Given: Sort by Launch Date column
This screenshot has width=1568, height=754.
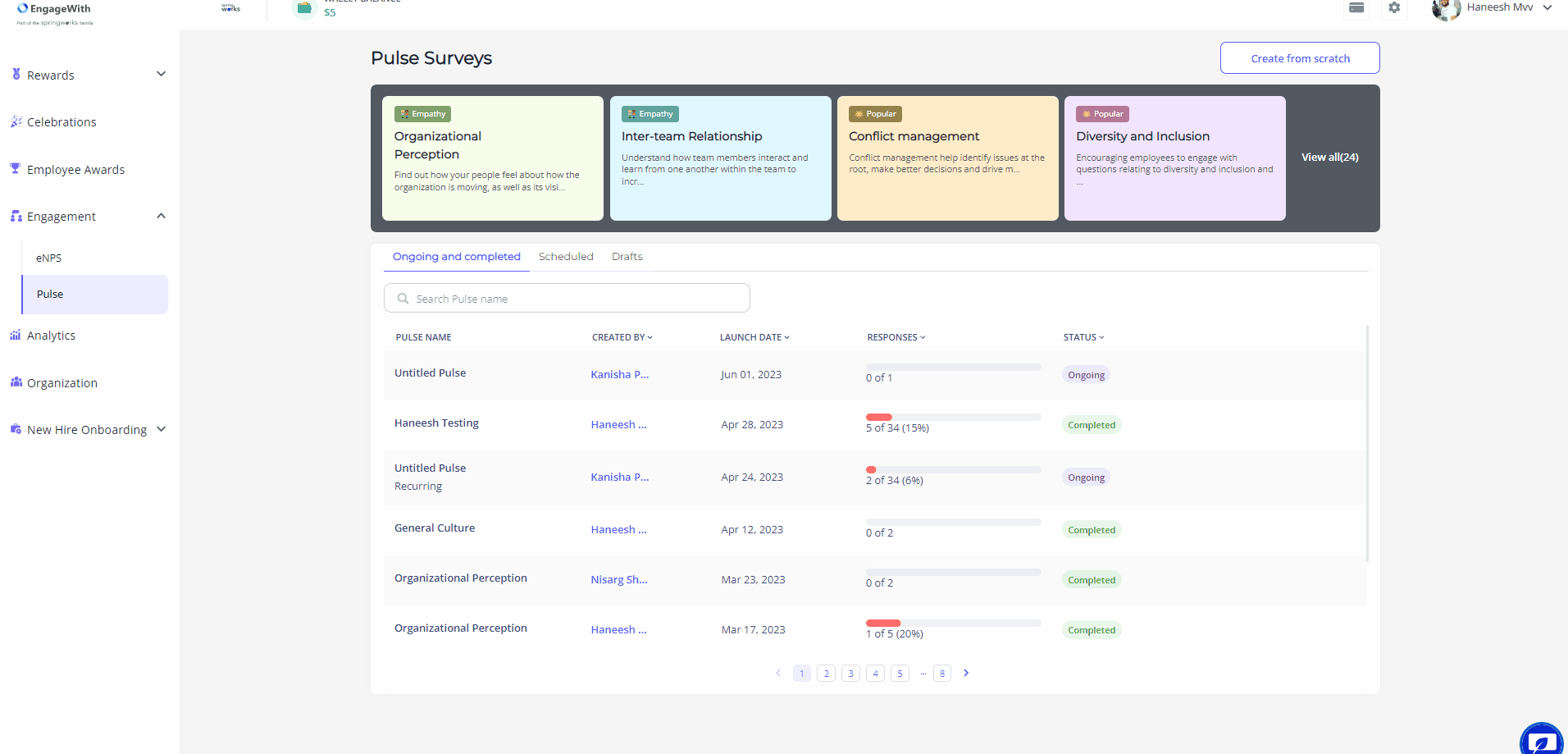Looking at the screenshot, I should tap(754, 337).
